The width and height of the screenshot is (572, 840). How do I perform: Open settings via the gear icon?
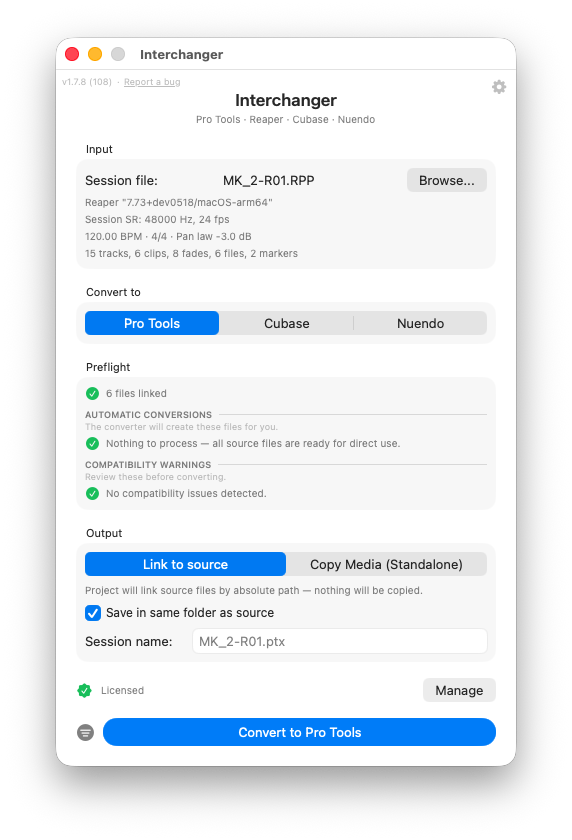[499, 87]
